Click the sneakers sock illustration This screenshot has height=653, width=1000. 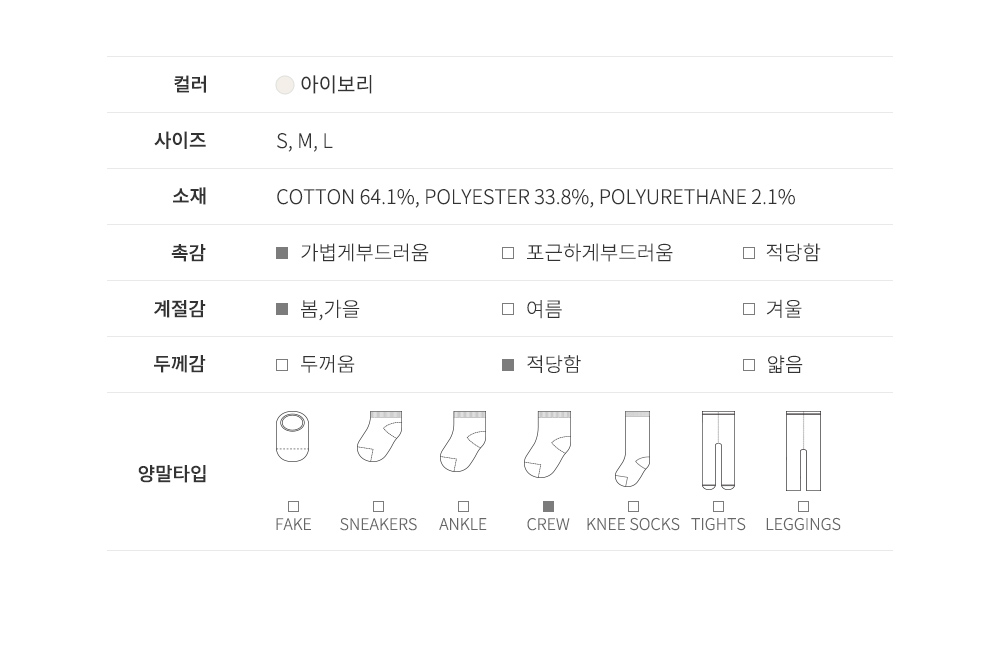[x=379, y=437]
